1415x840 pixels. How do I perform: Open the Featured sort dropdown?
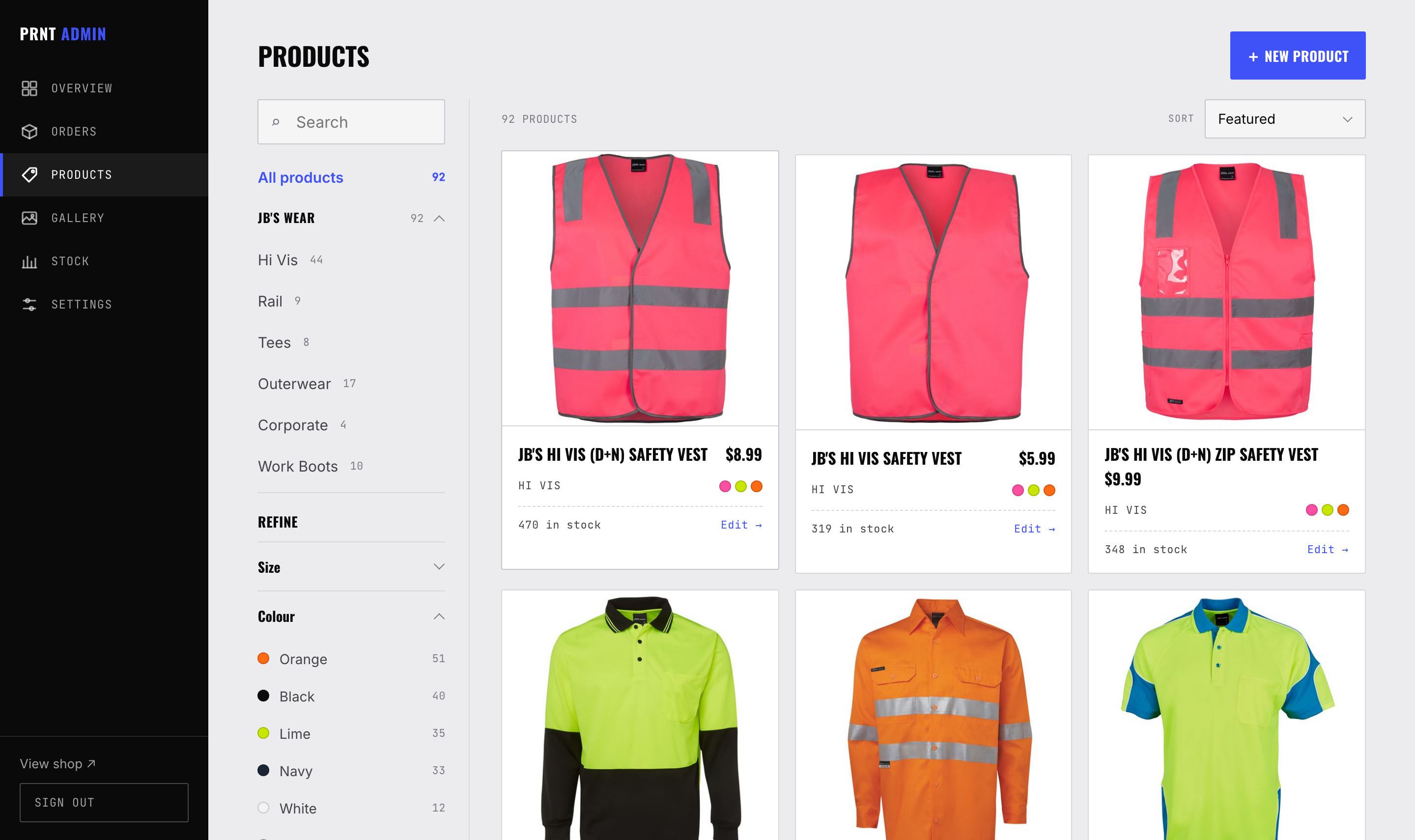(1285, 119)
